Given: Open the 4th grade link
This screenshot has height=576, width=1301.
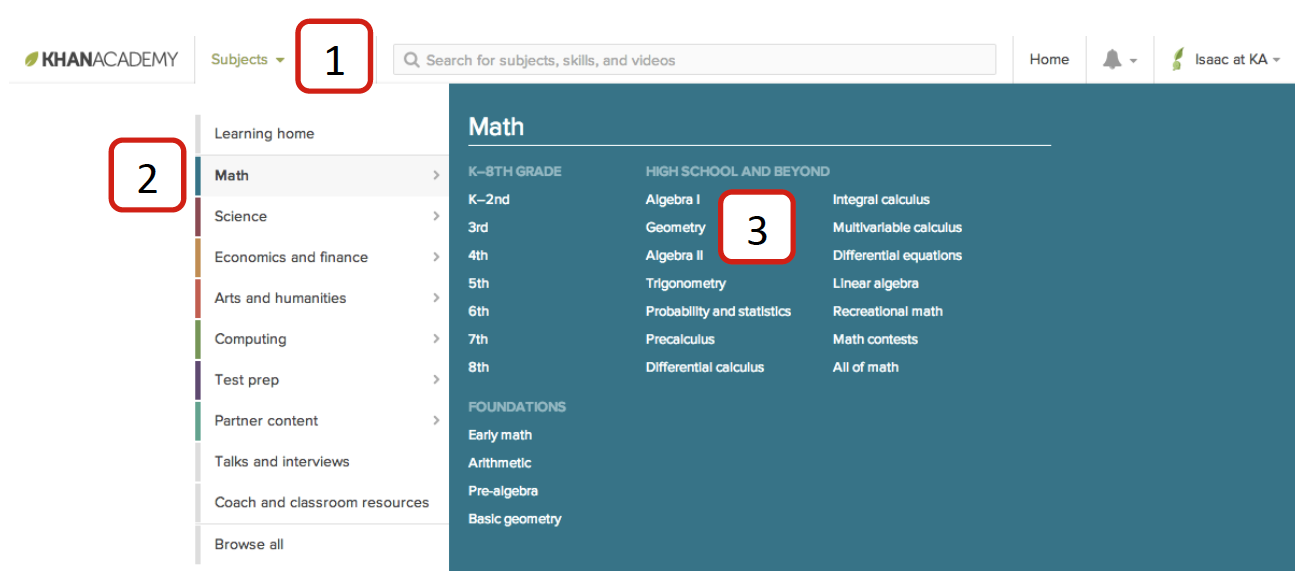Looking at the screenshot, I should [x=478, y=256].
